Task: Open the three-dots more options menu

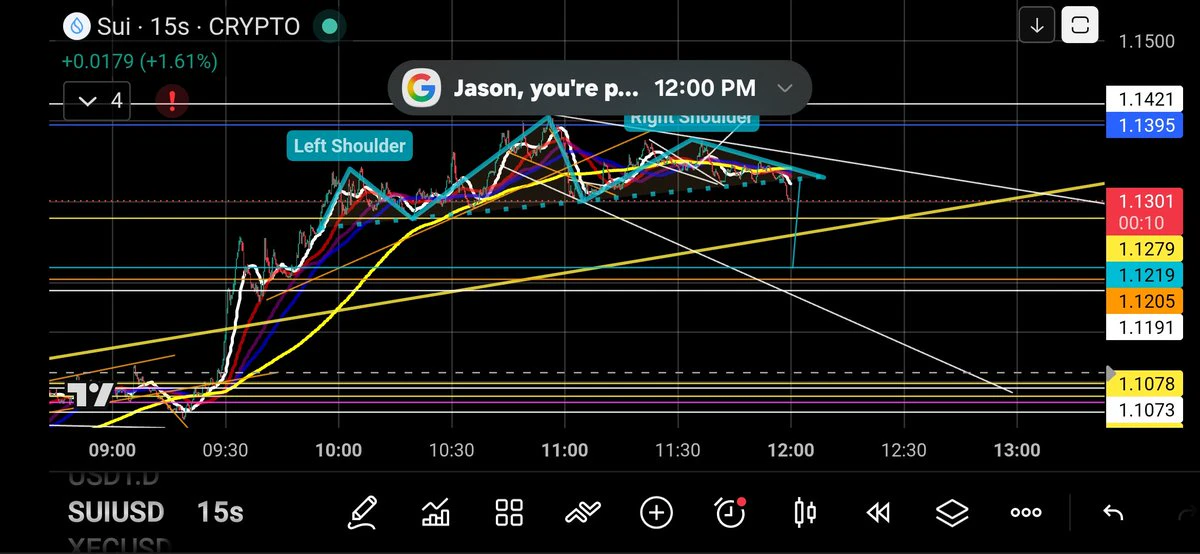Action: click(x=1026, y=513)
